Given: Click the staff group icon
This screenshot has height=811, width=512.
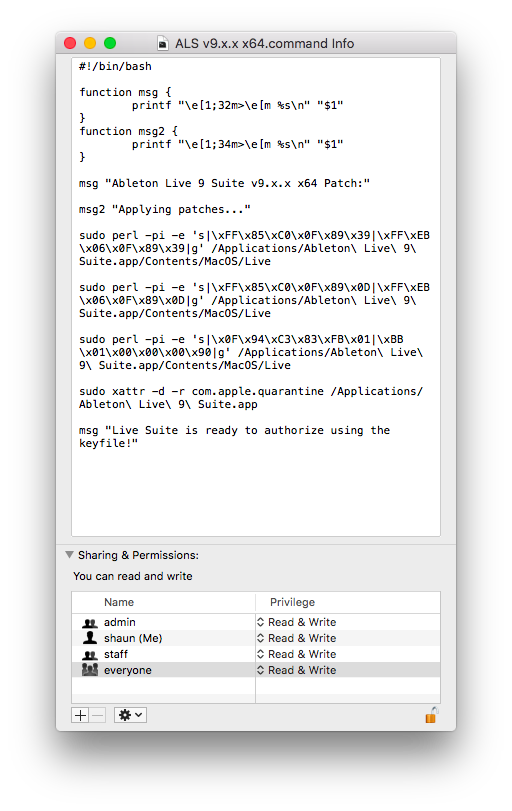Looking at the screenshot, I should (x=90, y=655).
